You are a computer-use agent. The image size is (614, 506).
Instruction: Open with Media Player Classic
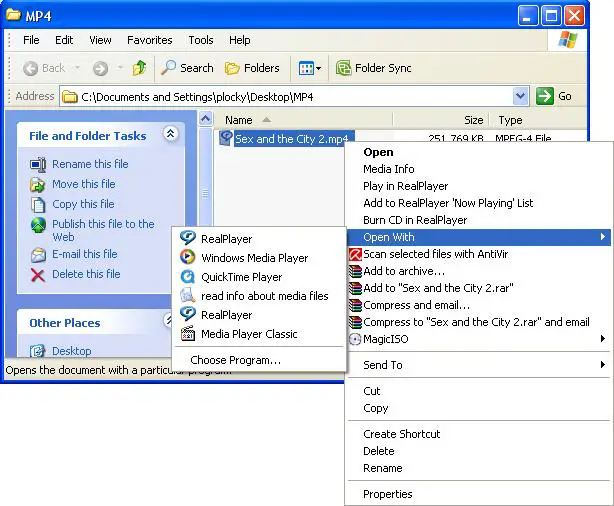tap(259, 334)
